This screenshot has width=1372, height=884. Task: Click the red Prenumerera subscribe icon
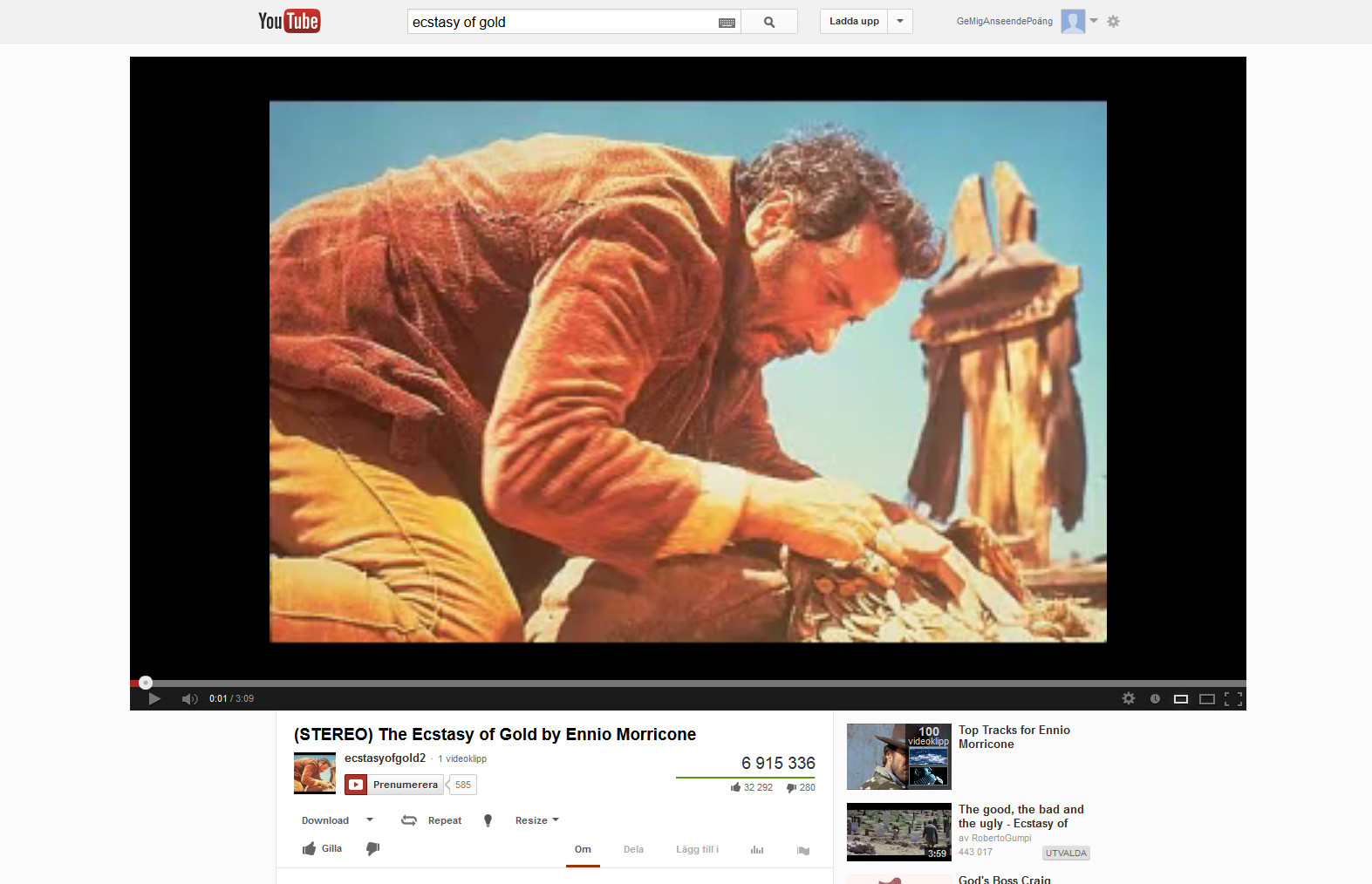coord(356,785)
